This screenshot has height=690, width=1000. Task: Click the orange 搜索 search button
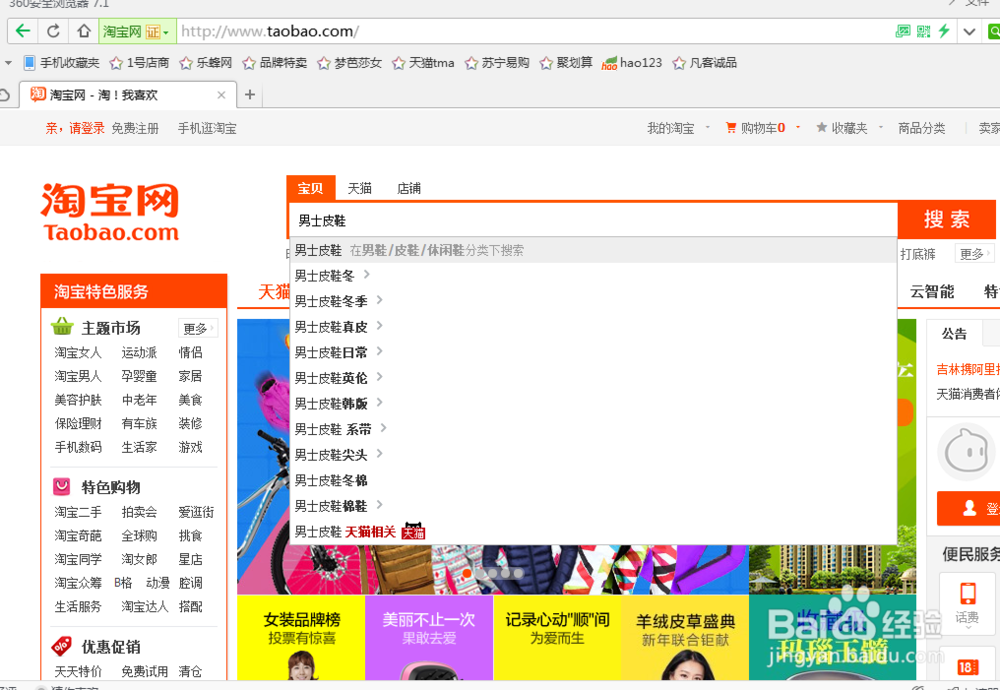[946, 219]
